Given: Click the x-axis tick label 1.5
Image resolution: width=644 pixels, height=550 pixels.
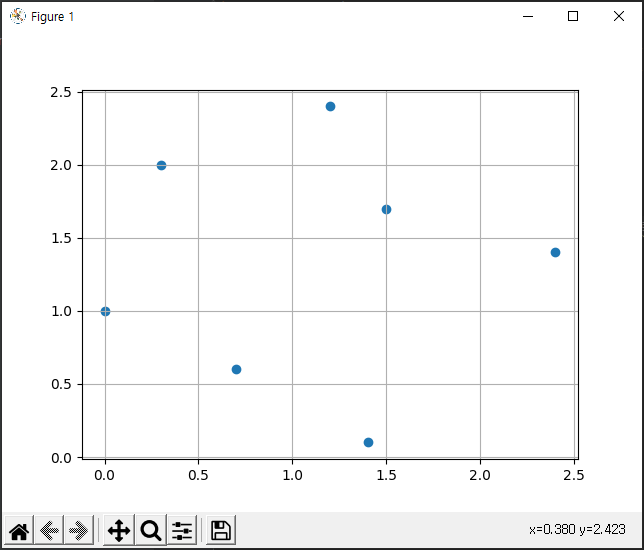Looking at the screenshot, I should pyautogui.click(x=386, y=475).
